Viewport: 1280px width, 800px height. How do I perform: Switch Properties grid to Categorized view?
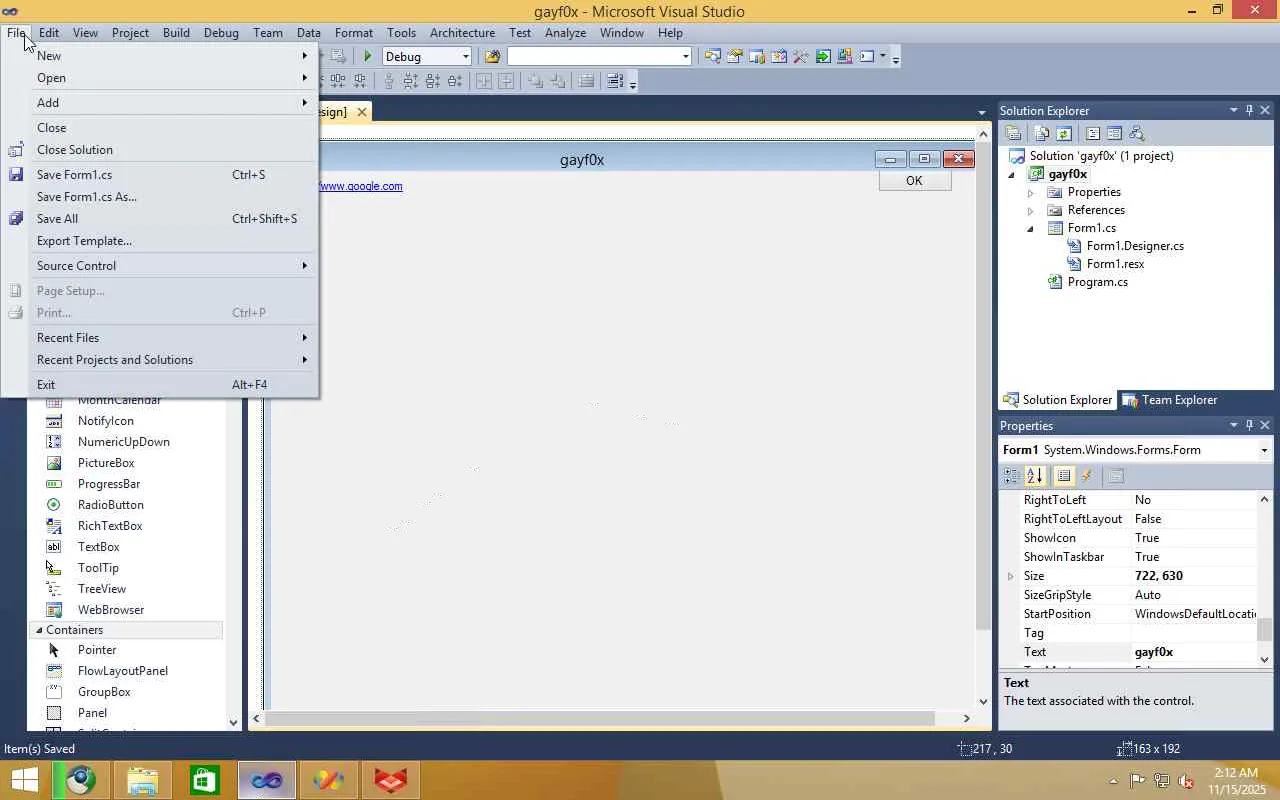1012,476
